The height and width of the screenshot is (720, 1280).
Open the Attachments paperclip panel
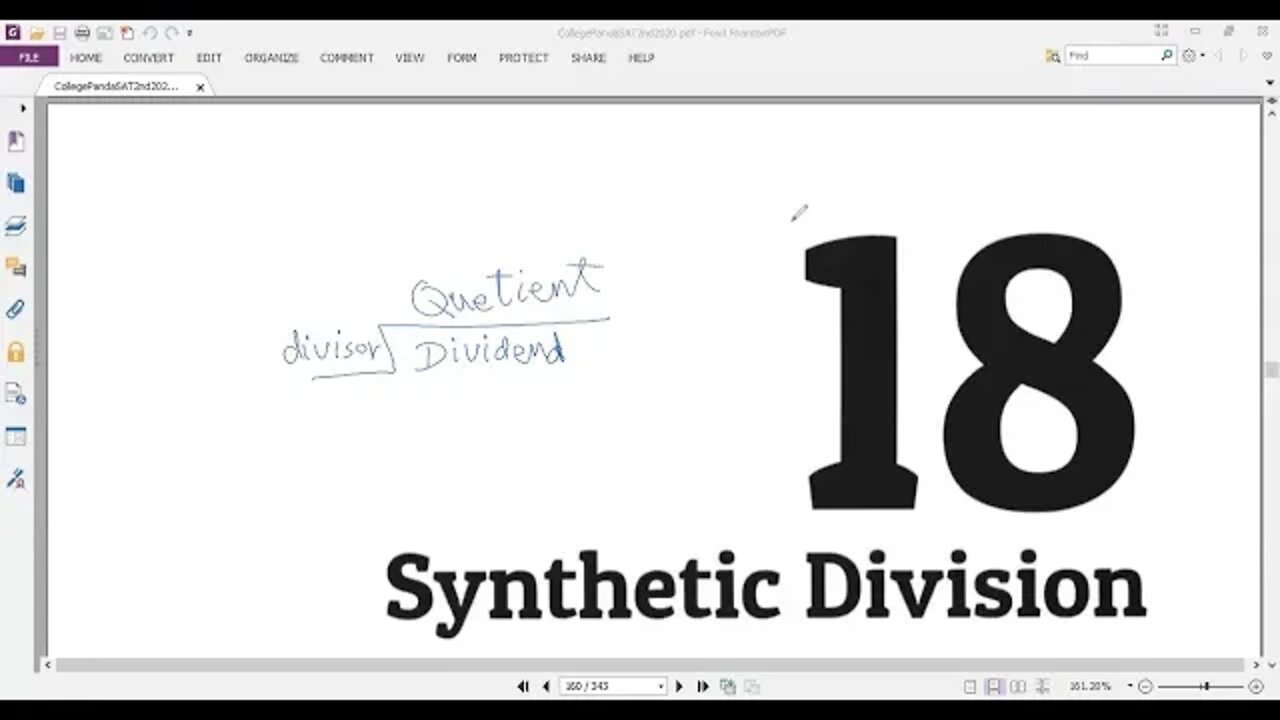pos(16,310)
